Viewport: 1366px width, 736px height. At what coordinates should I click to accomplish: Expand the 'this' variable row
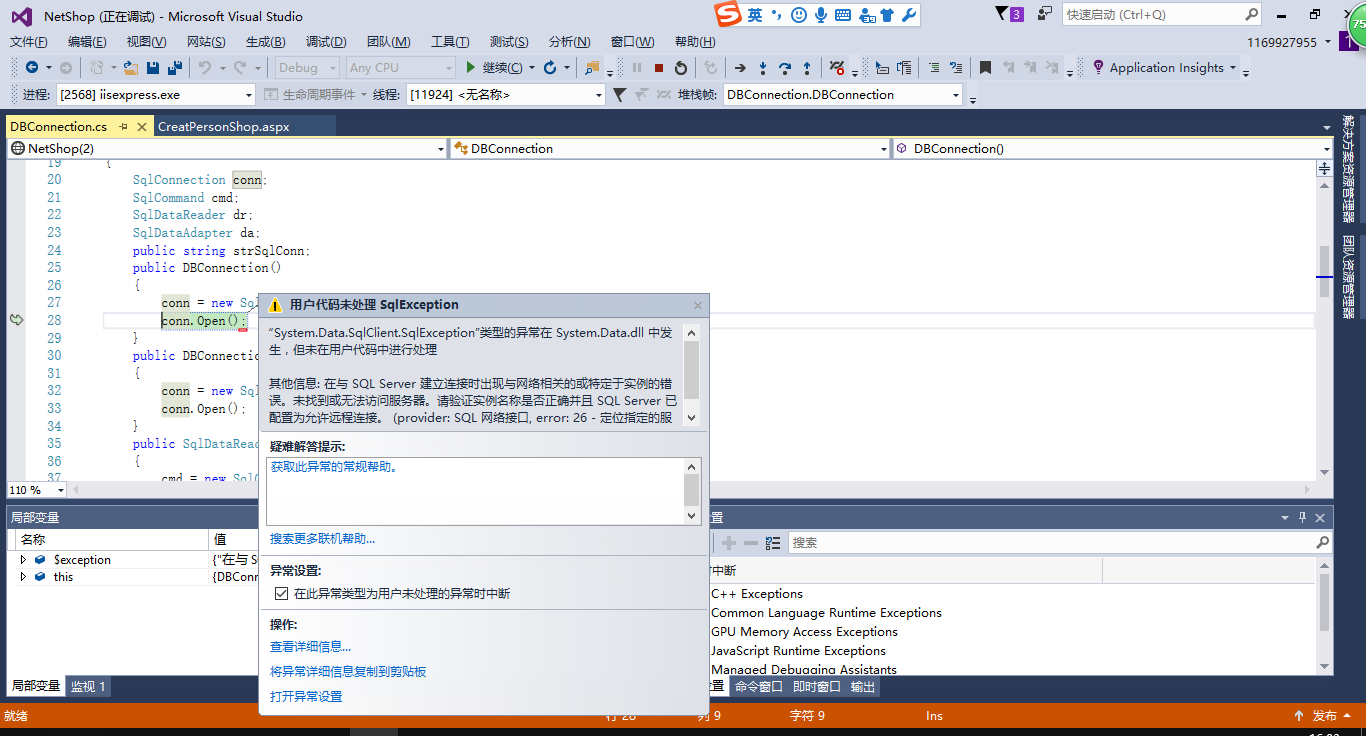click(x=23, y=577)
